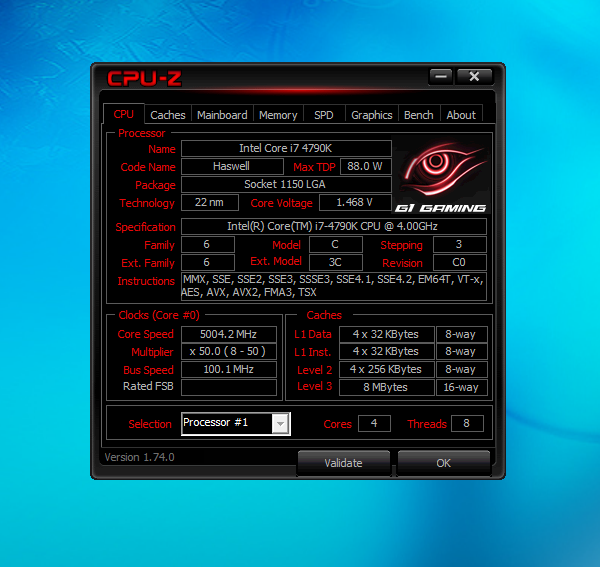Image resolution: width=600 pixels, height=567 pixels.
Task: Click the OK button
Action: pos(443,463)
